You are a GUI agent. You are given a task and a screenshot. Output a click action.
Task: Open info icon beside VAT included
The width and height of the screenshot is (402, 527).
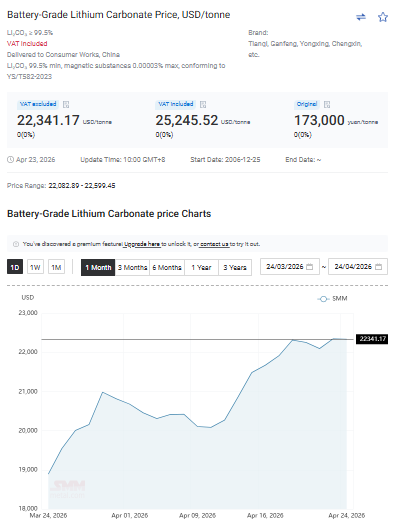click(x=203, y=105)
